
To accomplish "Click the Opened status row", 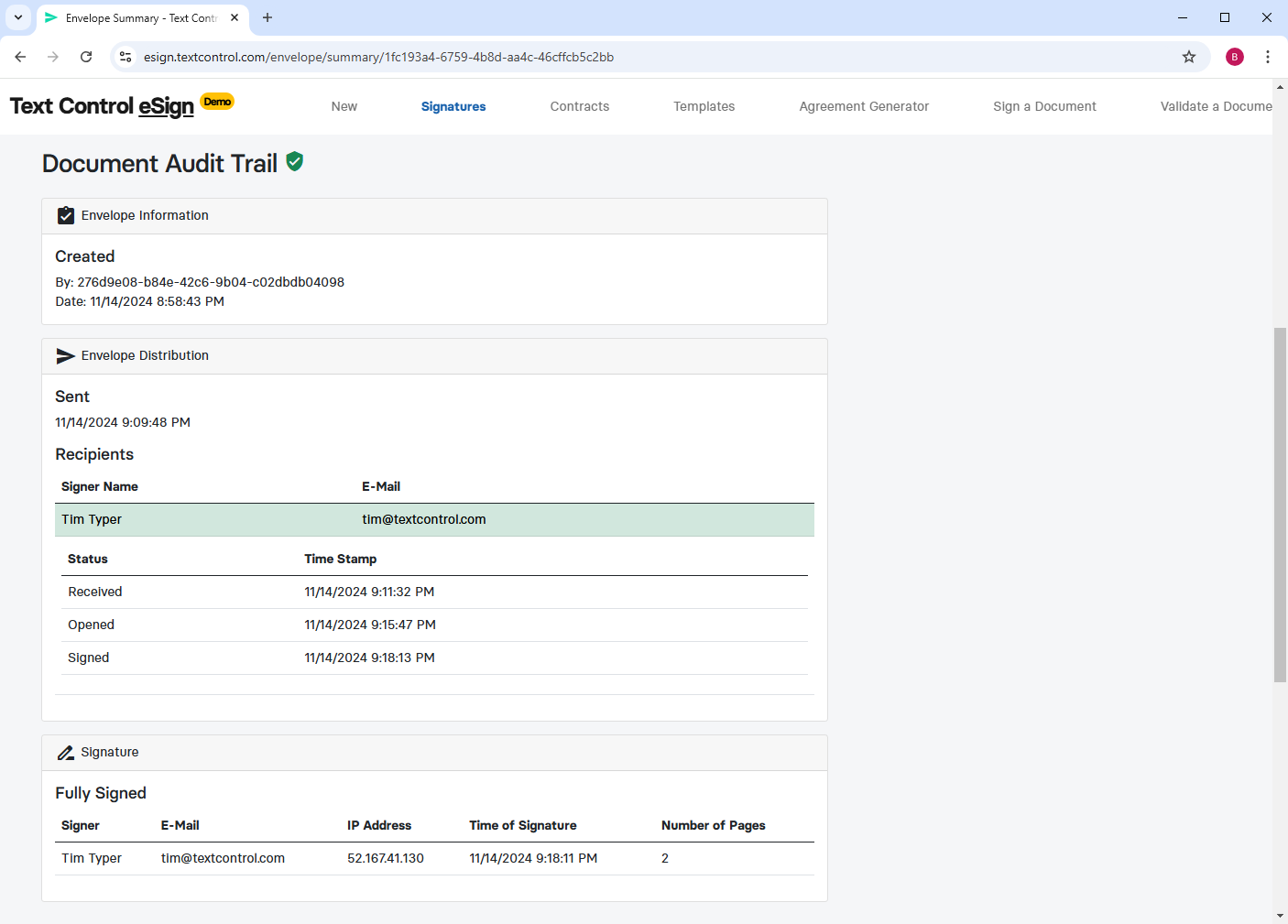I will pos(434,625).
